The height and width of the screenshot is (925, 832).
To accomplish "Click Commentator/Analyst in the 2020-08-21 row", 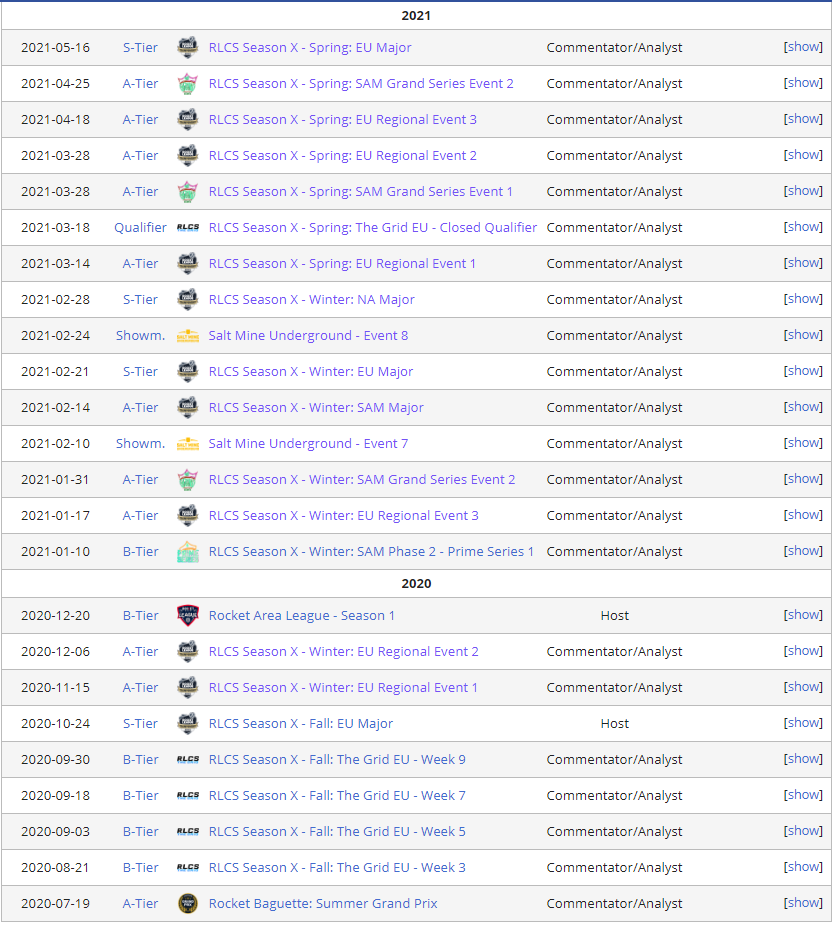I will coord(614,868).
